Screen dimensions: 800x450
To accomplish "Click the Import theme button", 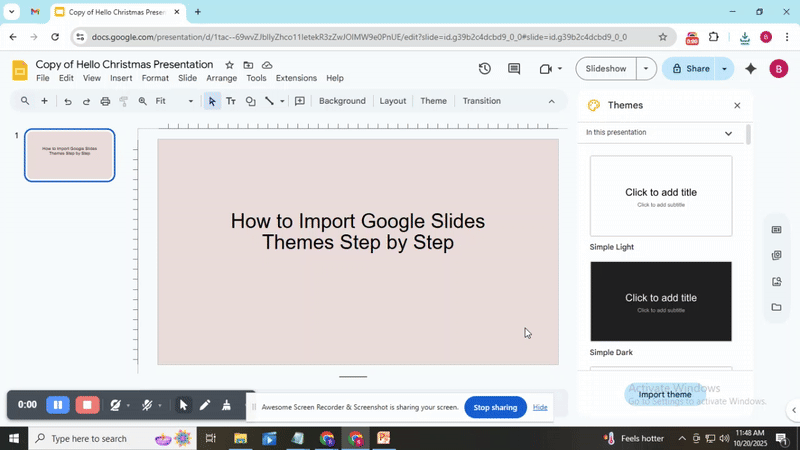I will (x=665, y=395).
